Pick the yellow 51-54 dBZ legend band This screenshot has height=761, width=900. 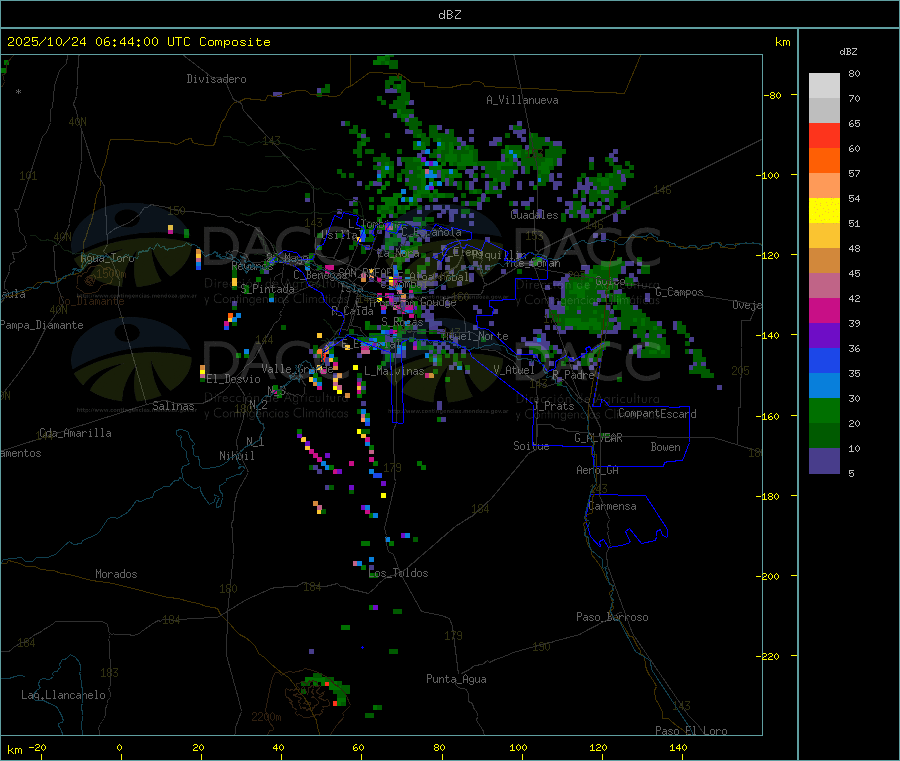tap(824, 211)
